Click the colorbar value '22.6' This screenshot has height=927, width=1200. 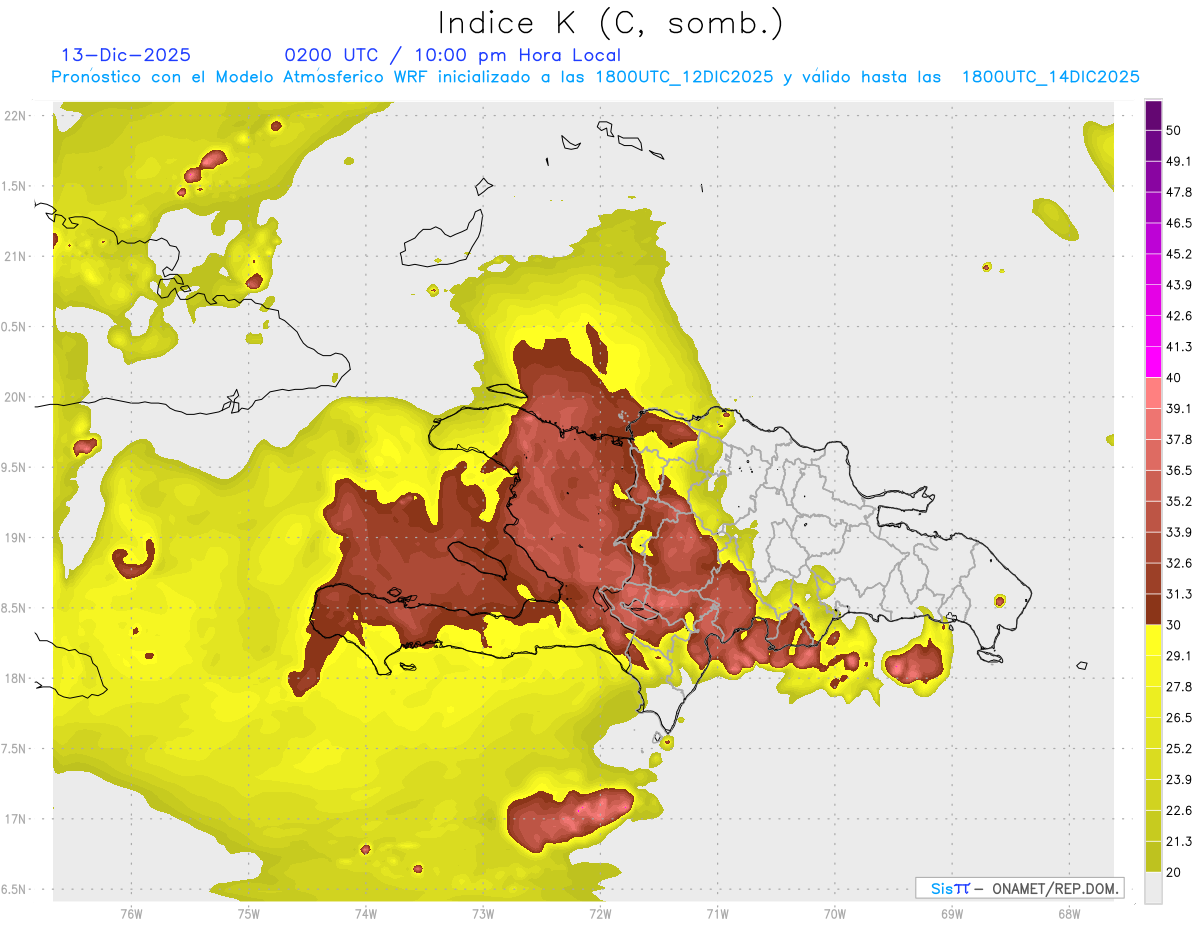(x=1179, y=811)
